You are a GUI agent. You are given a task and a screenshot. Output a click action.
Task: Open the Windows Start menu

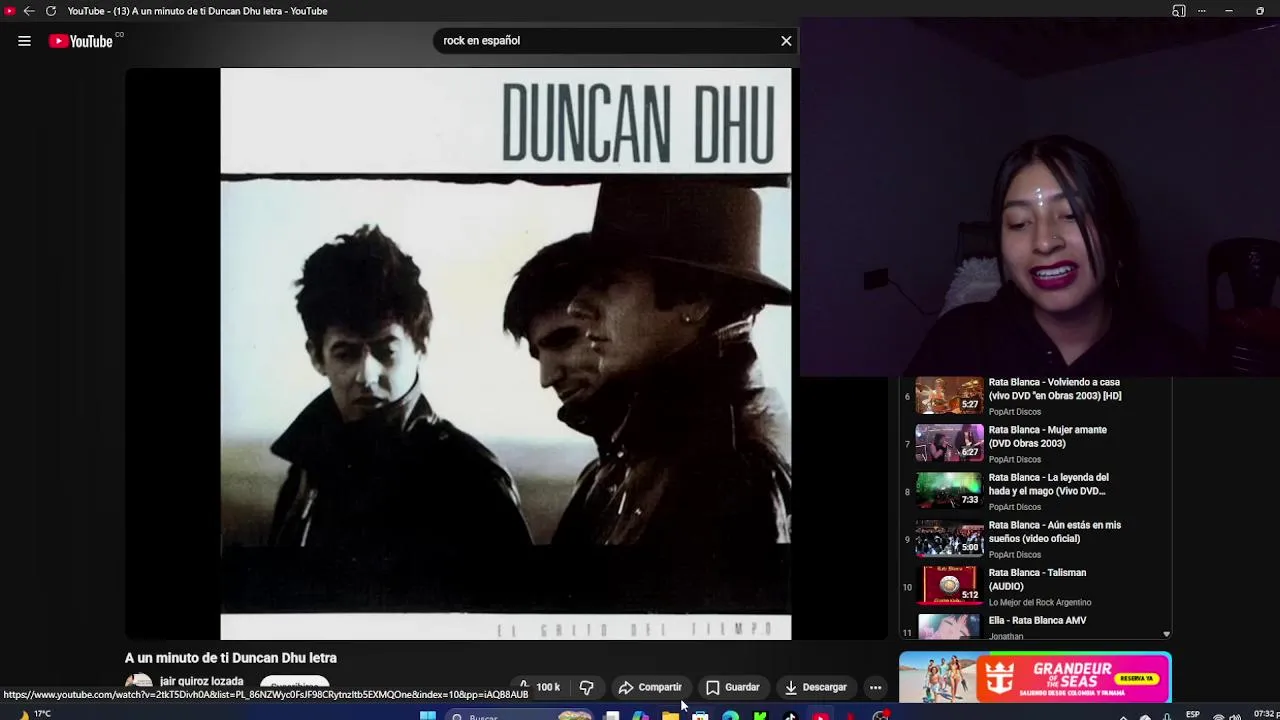pyautogui.click(x=428, y=716)
